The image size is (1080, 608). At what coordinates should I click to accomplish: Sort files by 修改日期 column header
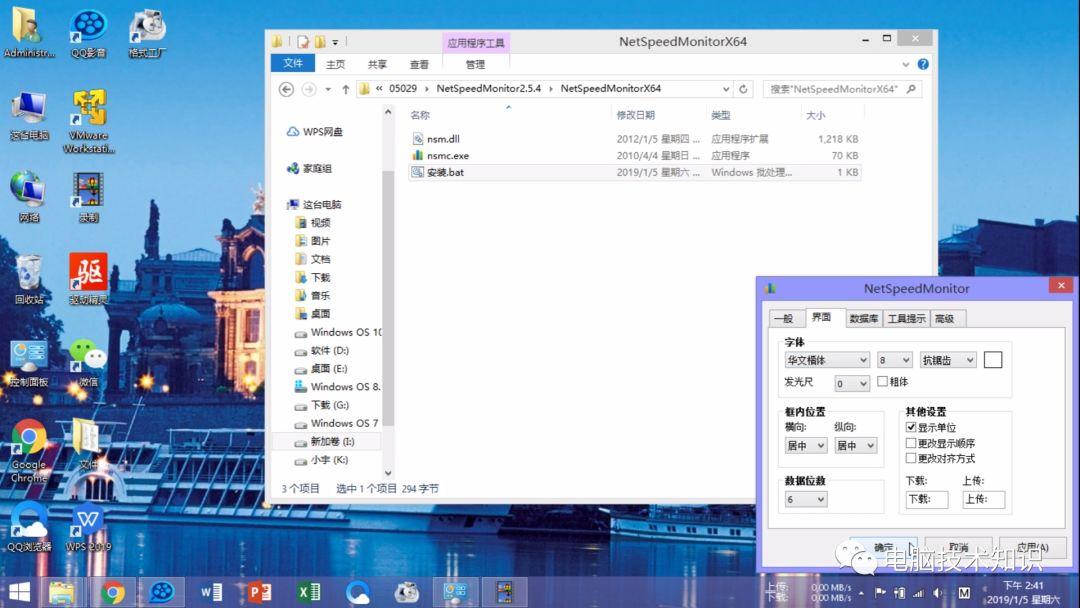pos(635,115)
